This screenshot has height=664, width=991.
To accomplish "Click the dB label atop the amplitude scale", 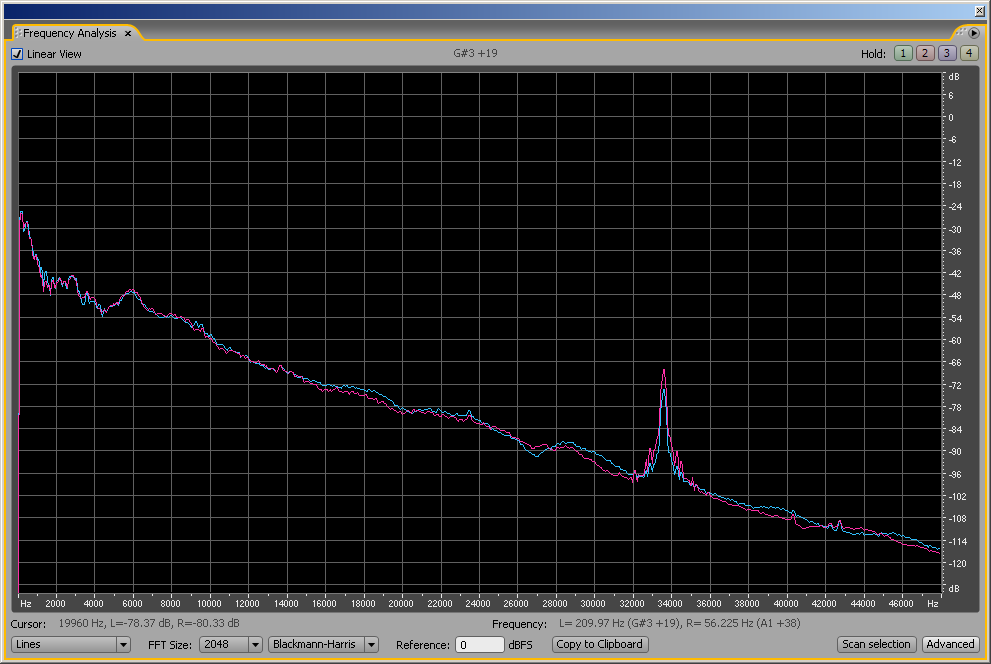I will click(953, 77).
